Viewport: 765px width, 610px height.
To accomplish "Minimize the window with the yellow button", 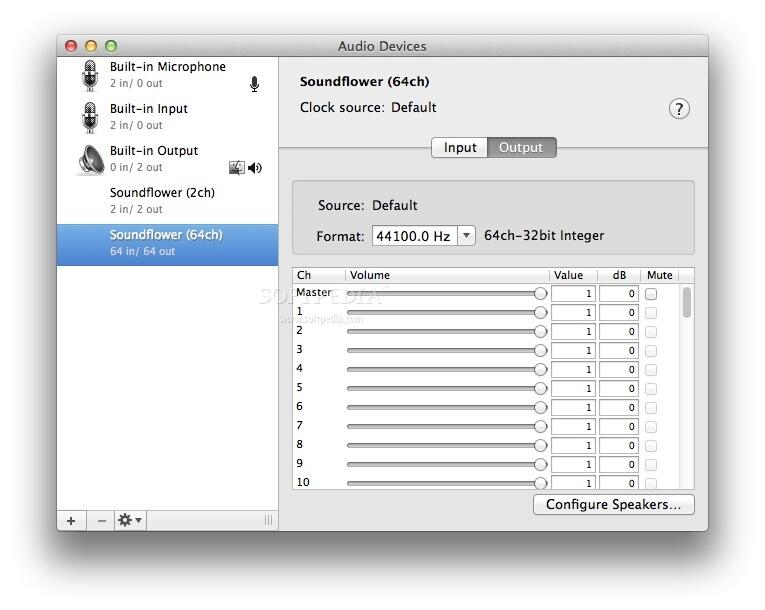I will tap(91, 46).
